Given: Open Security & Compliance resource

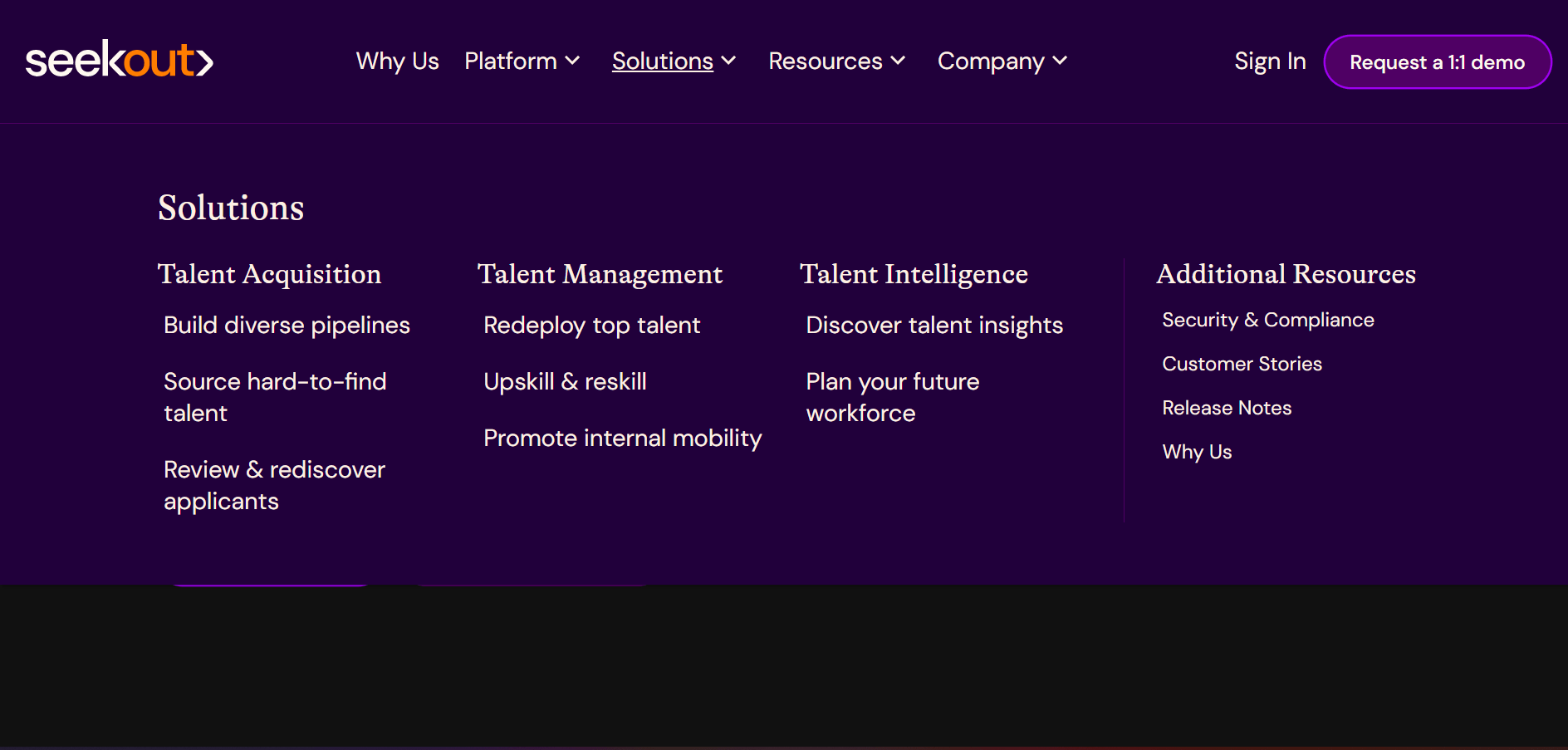Looking at the screenshot, I should point(1267,319).
